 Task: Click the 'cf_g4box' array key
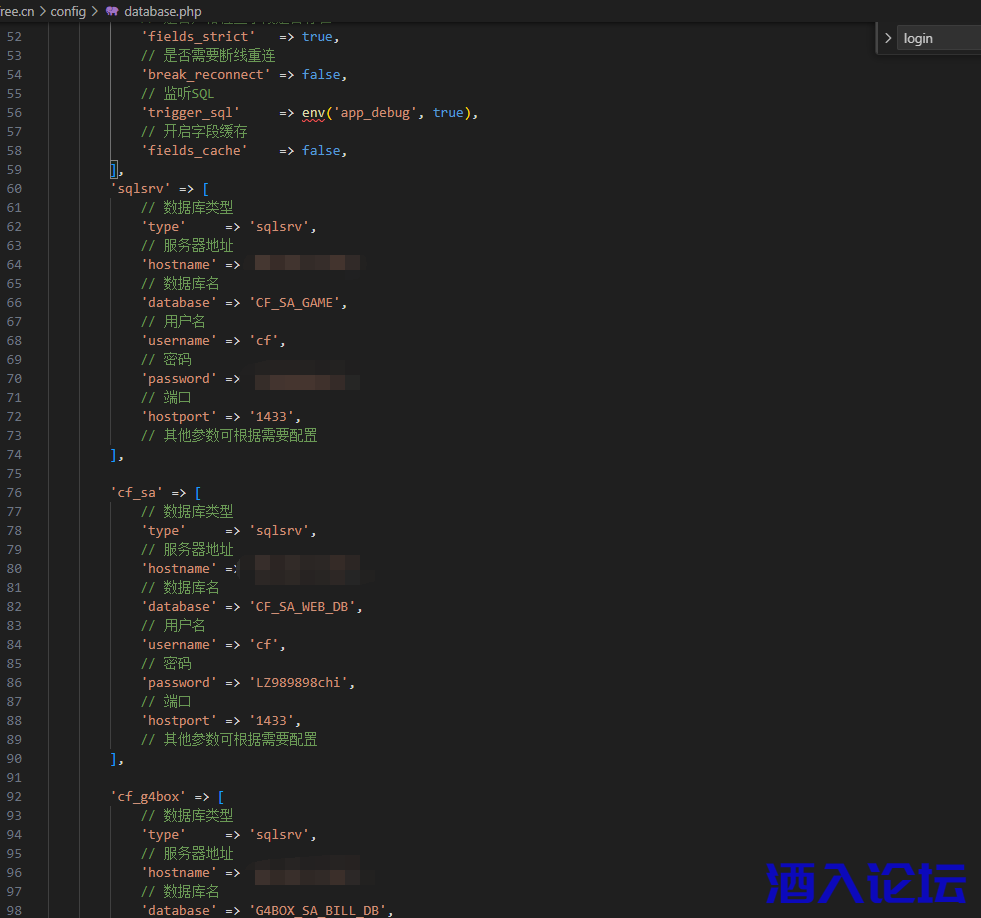point(148,796)
